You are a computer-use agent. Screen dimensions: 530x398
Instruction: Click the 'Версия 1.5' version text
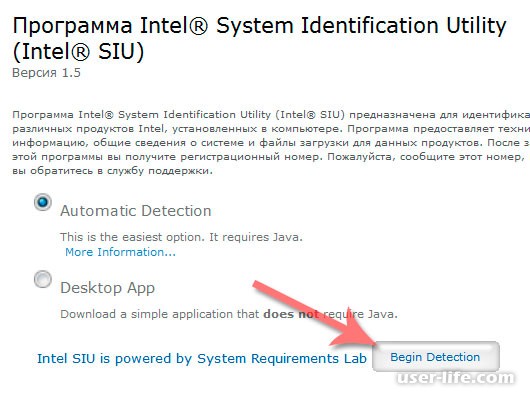pyautogui.click(x=46, y=73)
